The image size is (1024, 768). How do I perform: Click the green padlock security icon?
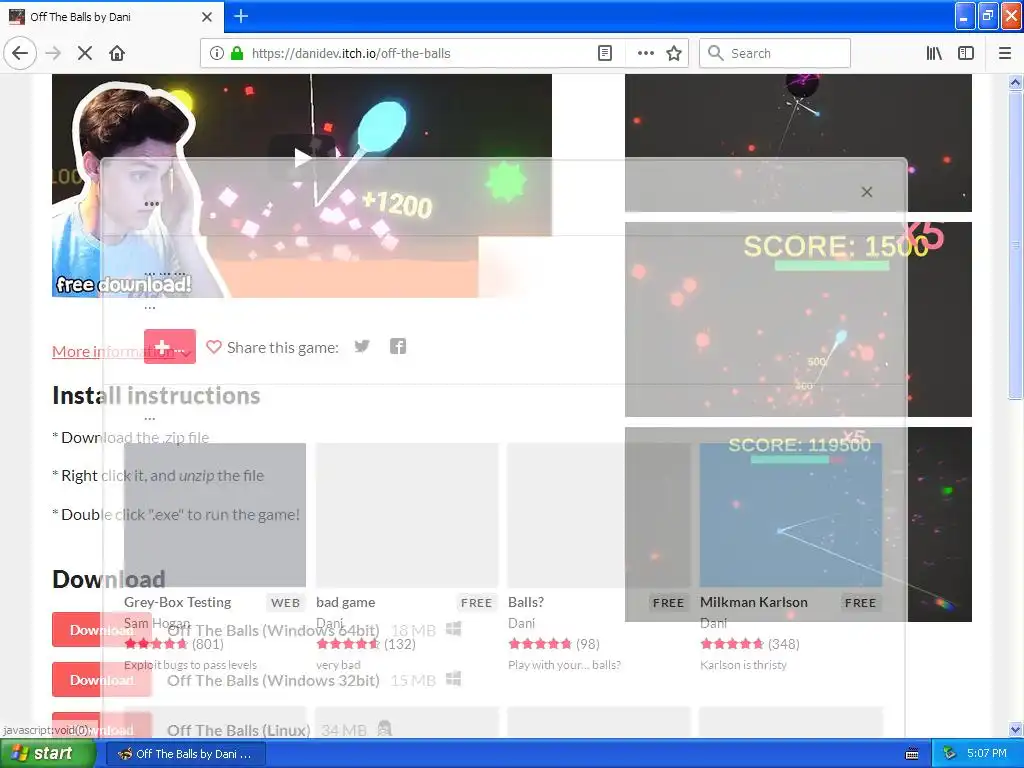[x=237, y=53]
